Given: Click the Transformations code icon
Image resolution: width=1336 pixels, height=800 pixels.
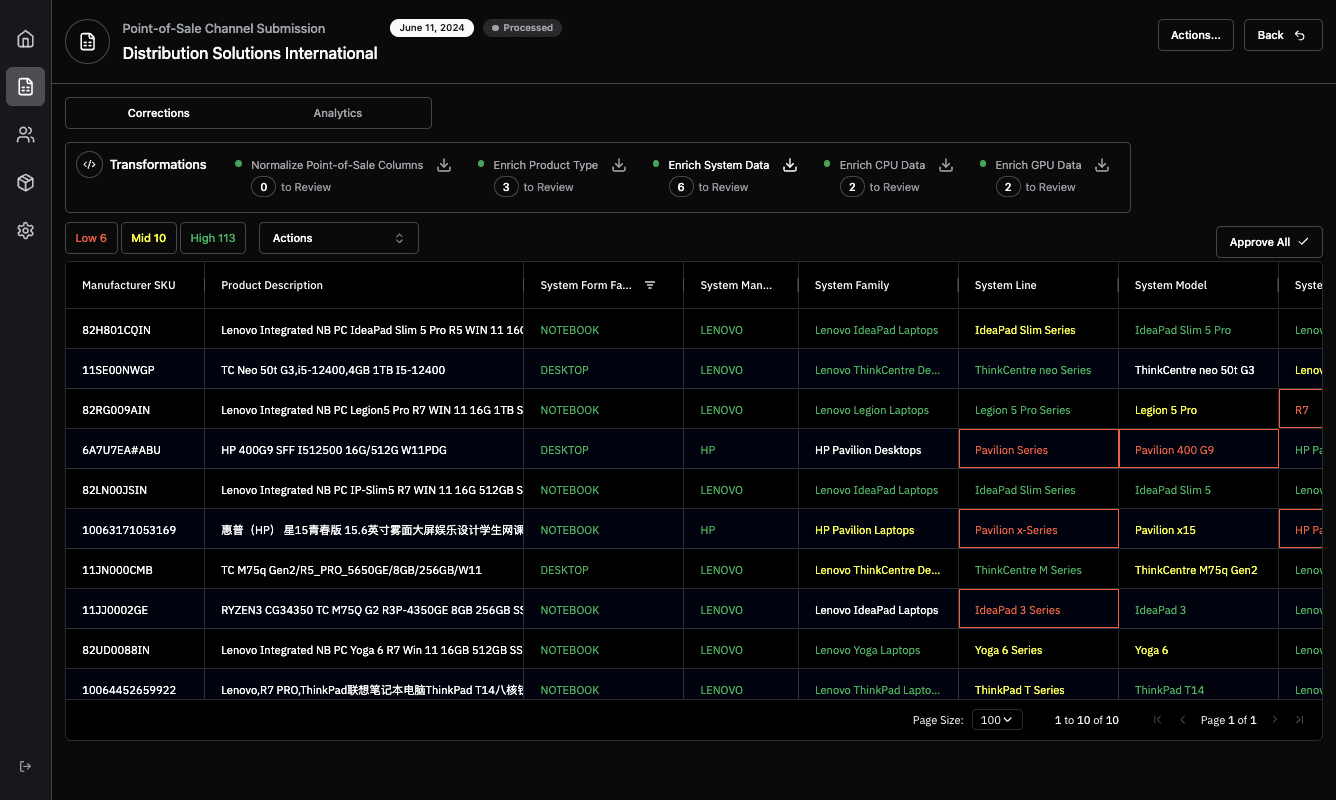Looking at the screenshot, I should 90,165.
